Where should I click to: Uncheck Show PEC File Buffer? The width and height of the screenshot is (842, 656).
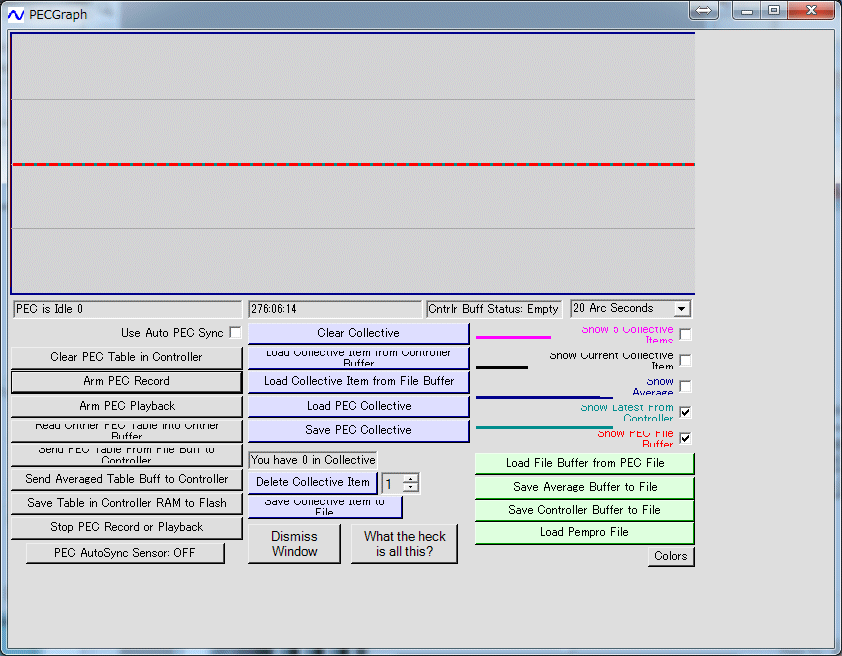pos(685,438)
